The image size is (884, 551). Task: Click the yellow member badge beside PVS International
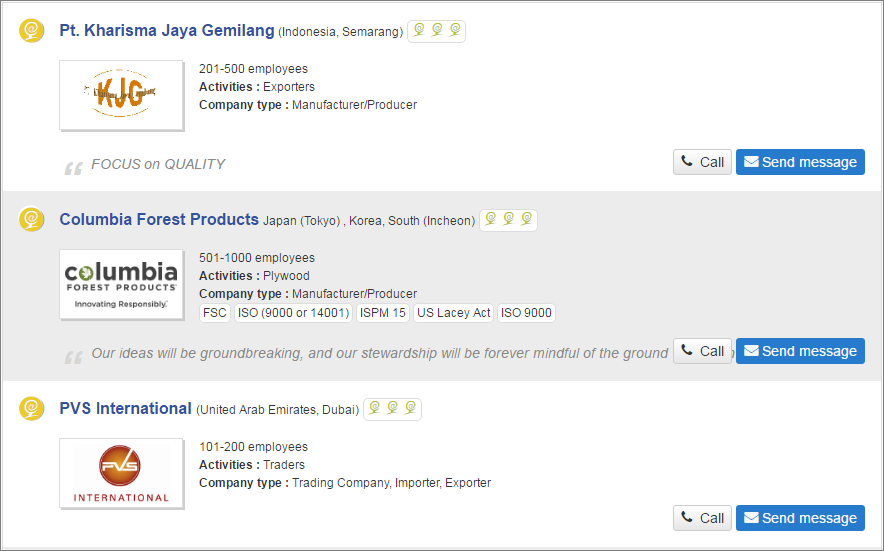click(32, 408)
